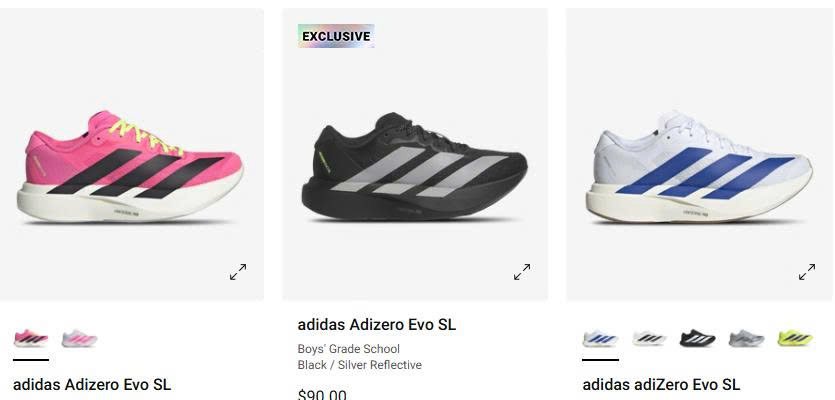Choose the white and black colorway thumbnail
The image size is (835, 400).
point(649,338)
